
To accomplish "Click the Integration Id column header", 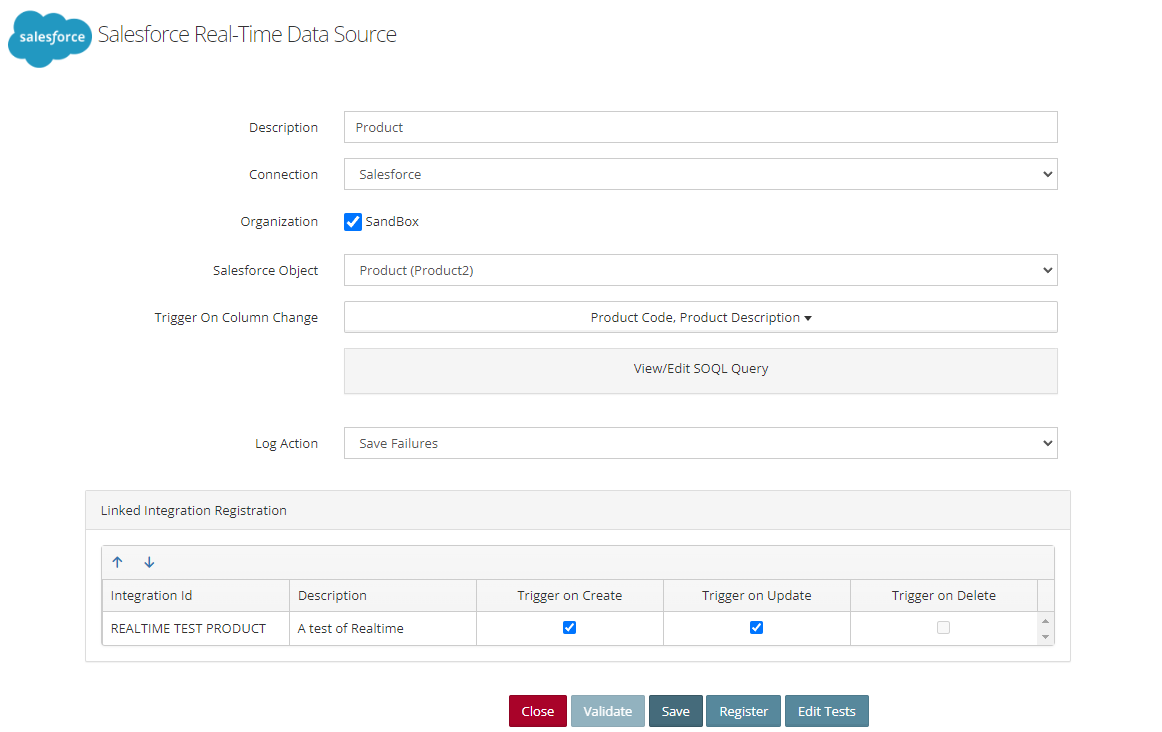I will tap(196, 596).
